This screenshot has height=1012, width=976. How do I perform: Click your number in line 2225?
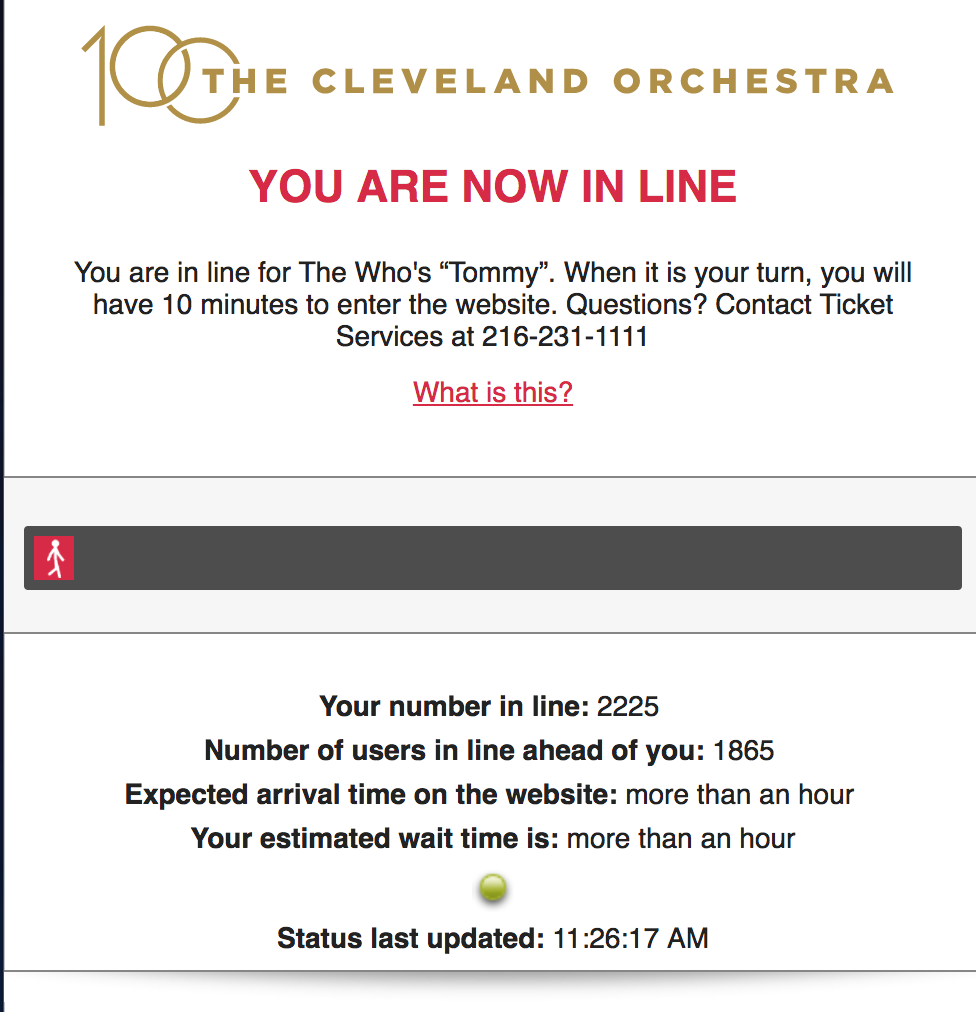point(627,707)
